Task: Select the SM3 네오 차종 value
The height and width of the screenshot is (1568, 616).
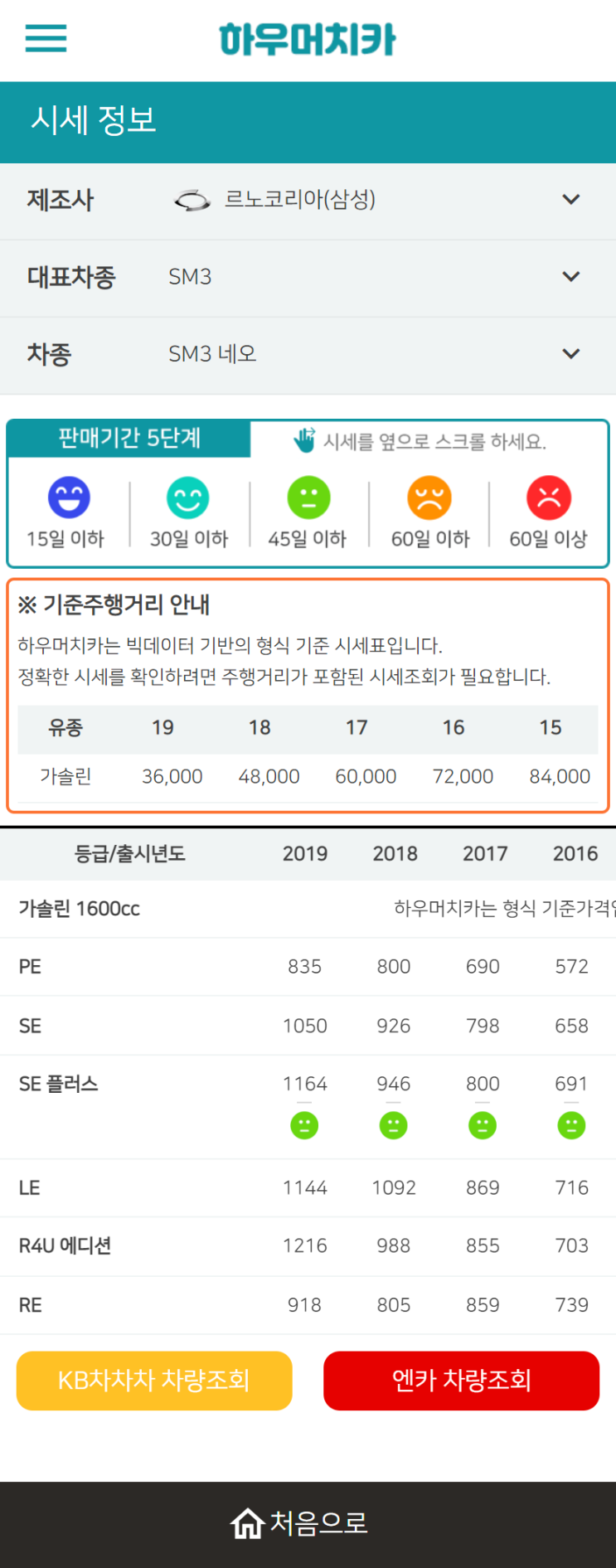Action: point(212,354)
